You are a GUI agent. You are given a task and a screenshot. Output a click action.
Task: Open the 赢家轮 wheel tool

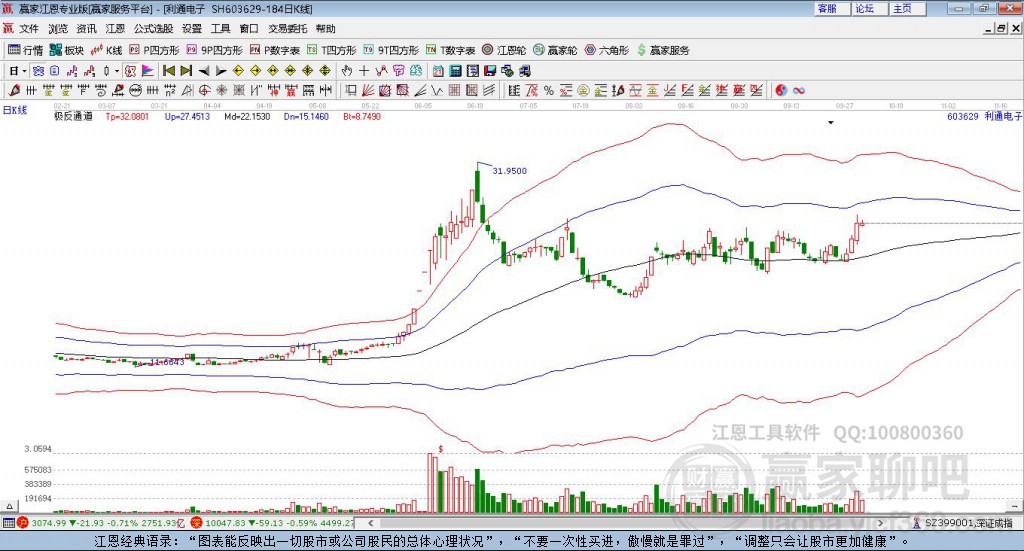click(555, 50)
